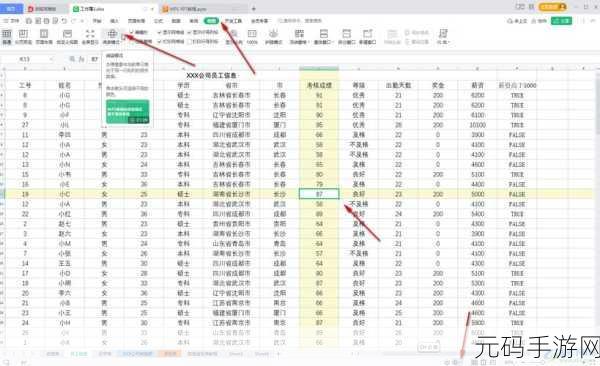Open a new document tab with plus
The image size is (600, 366).
coord(254,8)
